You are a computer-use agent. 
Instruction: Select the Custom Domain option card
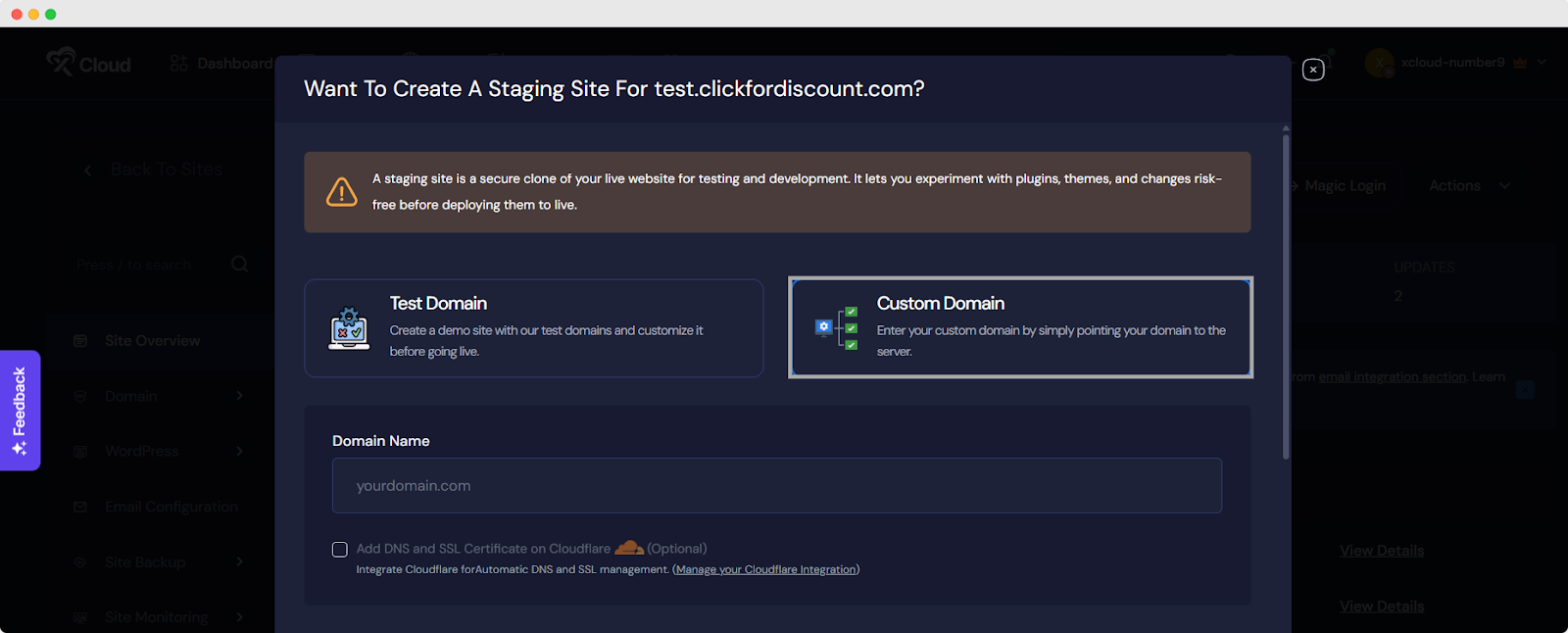(1020, 328)
